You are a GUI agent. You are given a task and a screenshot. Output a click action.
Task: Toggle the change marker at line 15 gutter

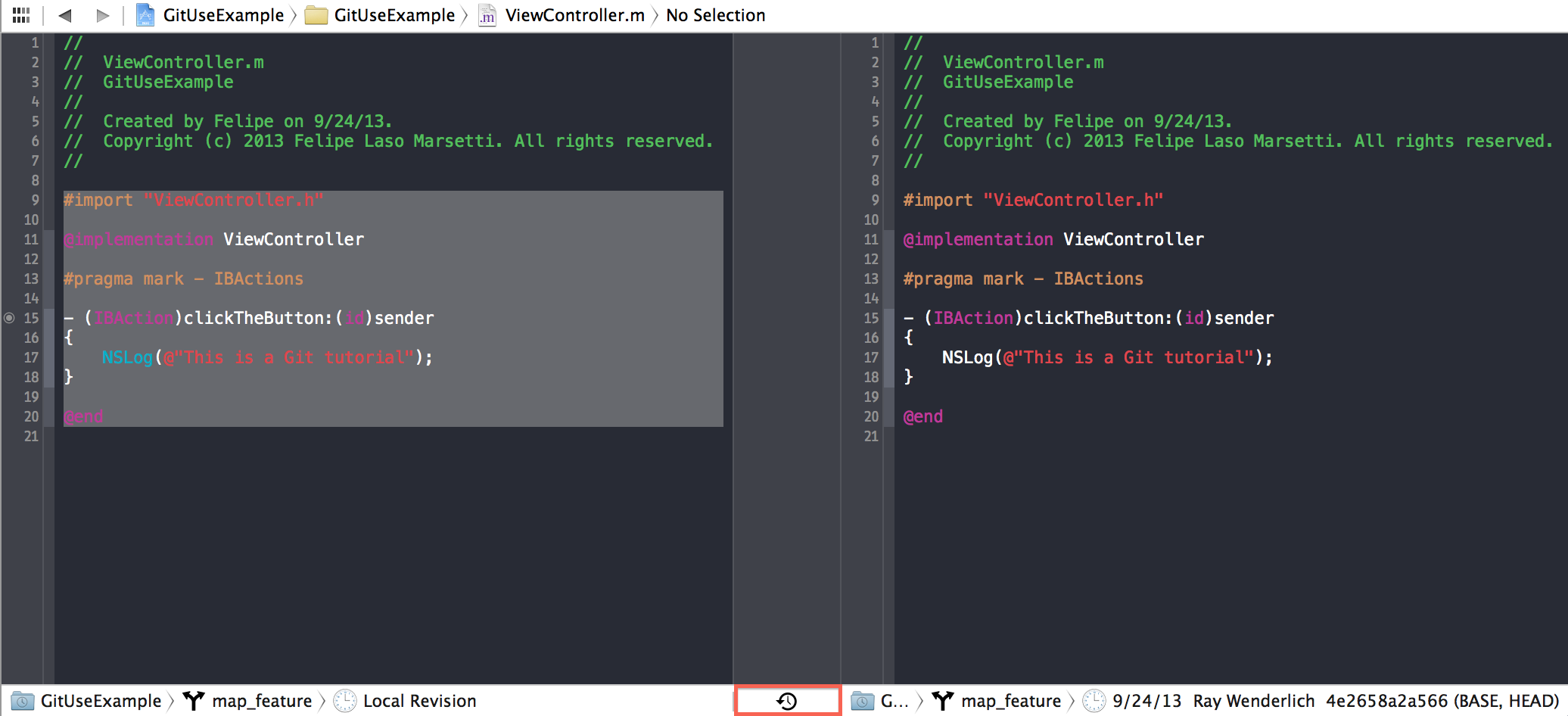click(9, 318)
